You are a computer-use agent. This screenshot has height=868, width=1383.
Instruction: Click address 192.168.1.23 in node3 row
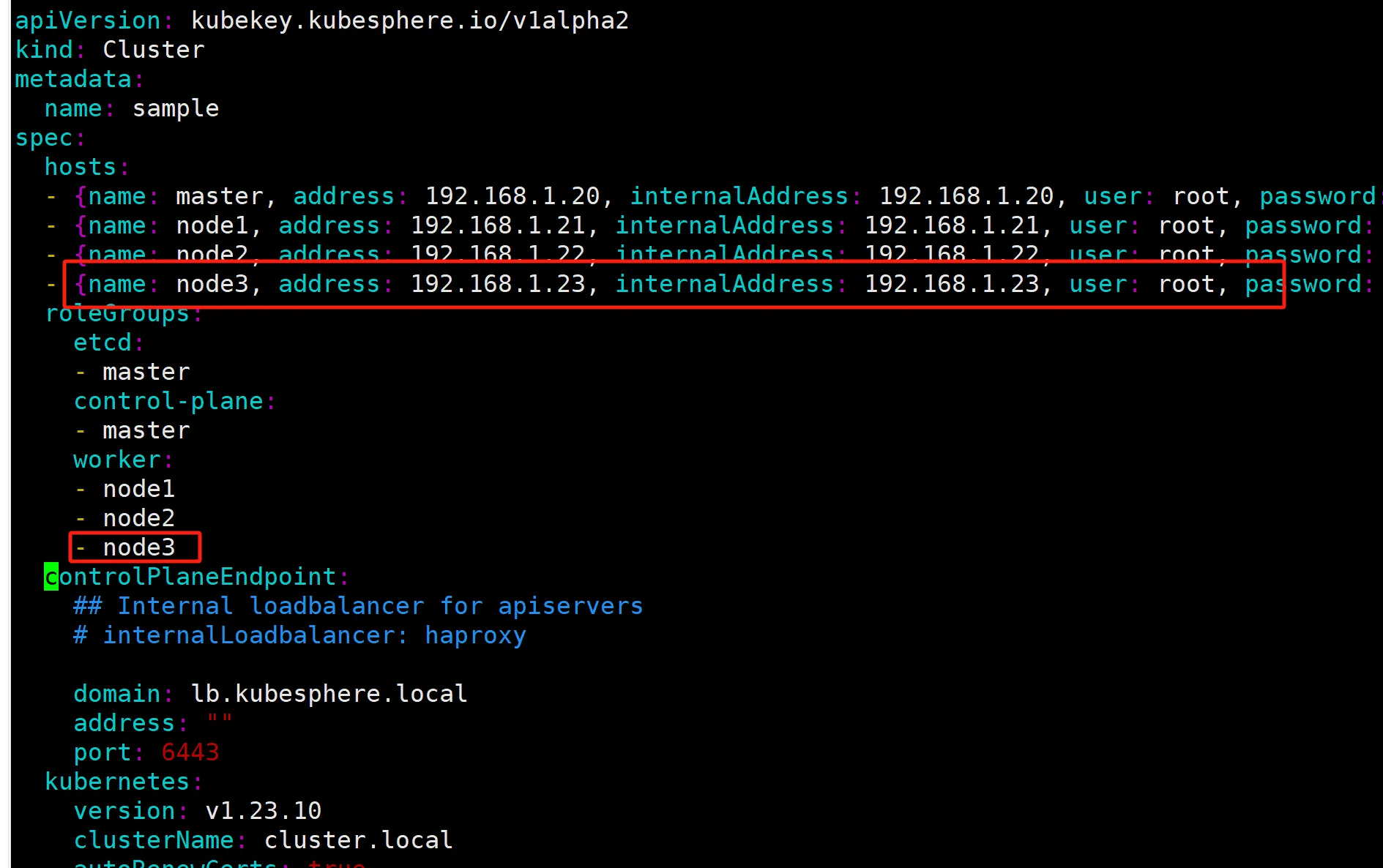(x=498, y=284)
